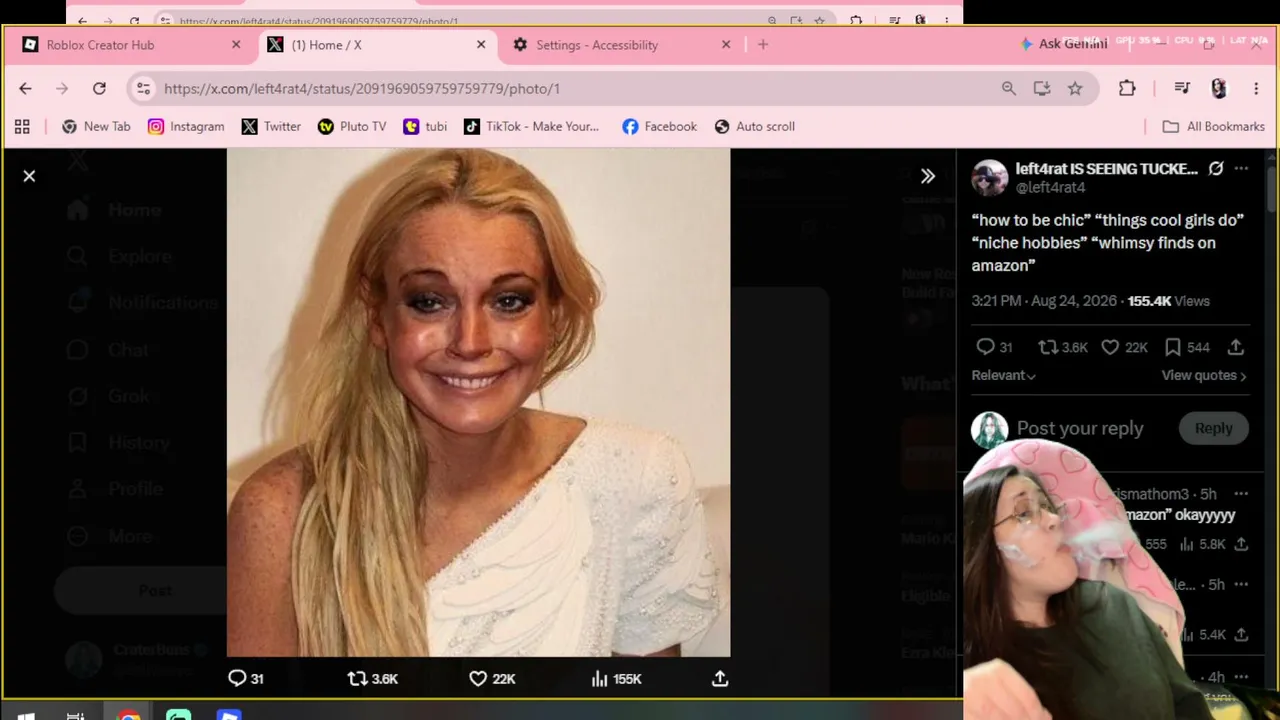Open the Chrome profile avatar

1218,89
